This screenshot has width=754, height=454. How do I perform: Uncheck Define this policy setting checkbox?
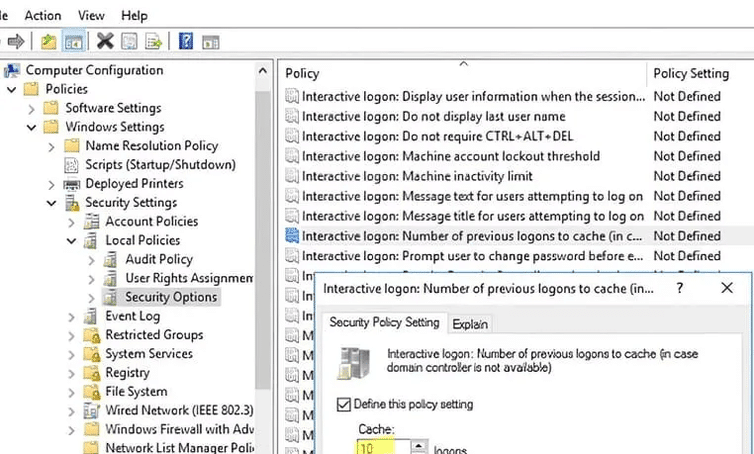pyautogui.click(x=346, y=404)
